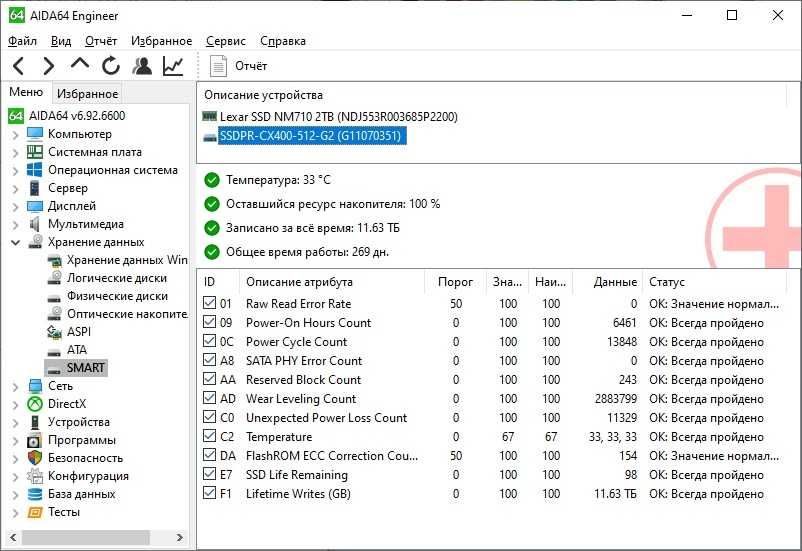802x551 pixels.
Task: Click the Компьютер monitor icon
Action: [x=35, y=134]
